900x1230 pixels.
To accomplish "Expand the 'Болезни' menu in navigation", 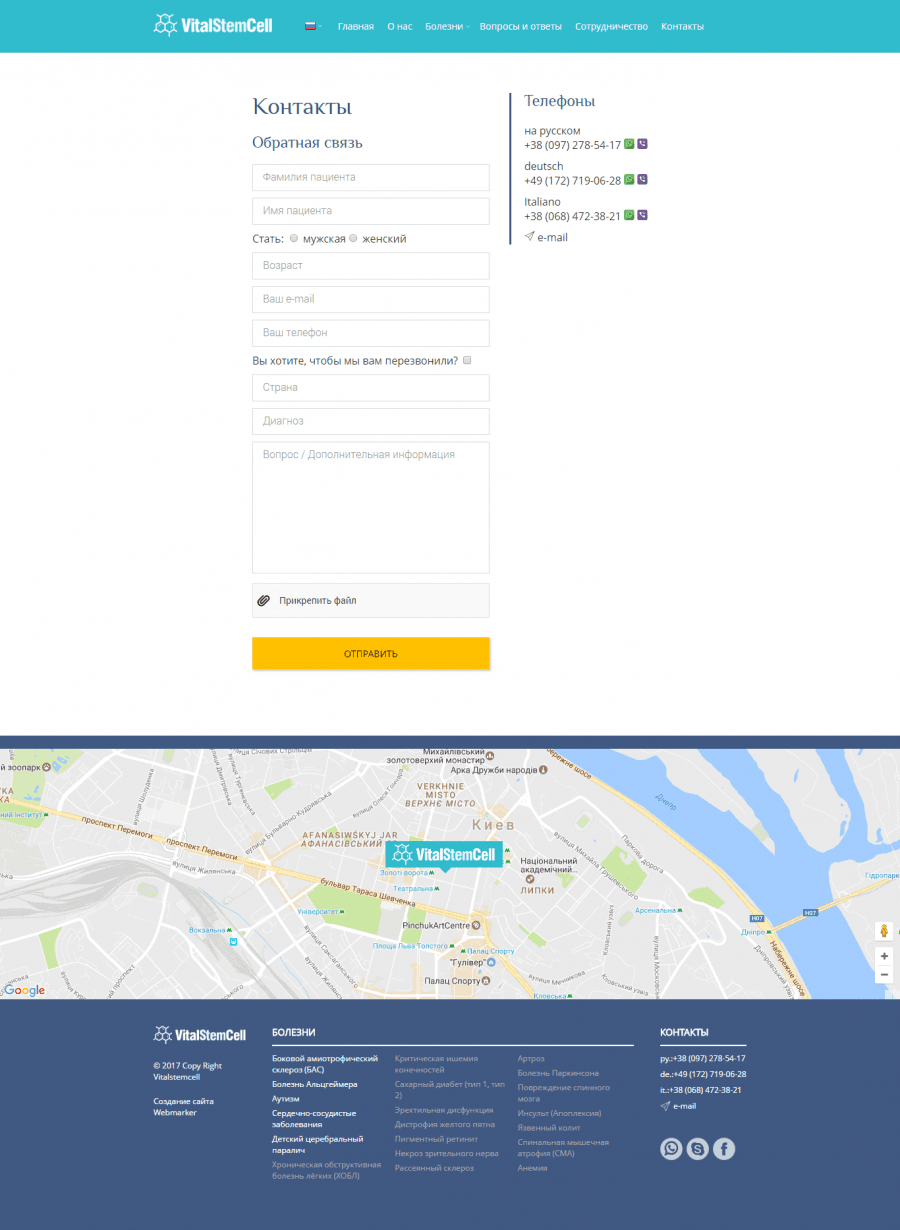I will coord(446,26).
